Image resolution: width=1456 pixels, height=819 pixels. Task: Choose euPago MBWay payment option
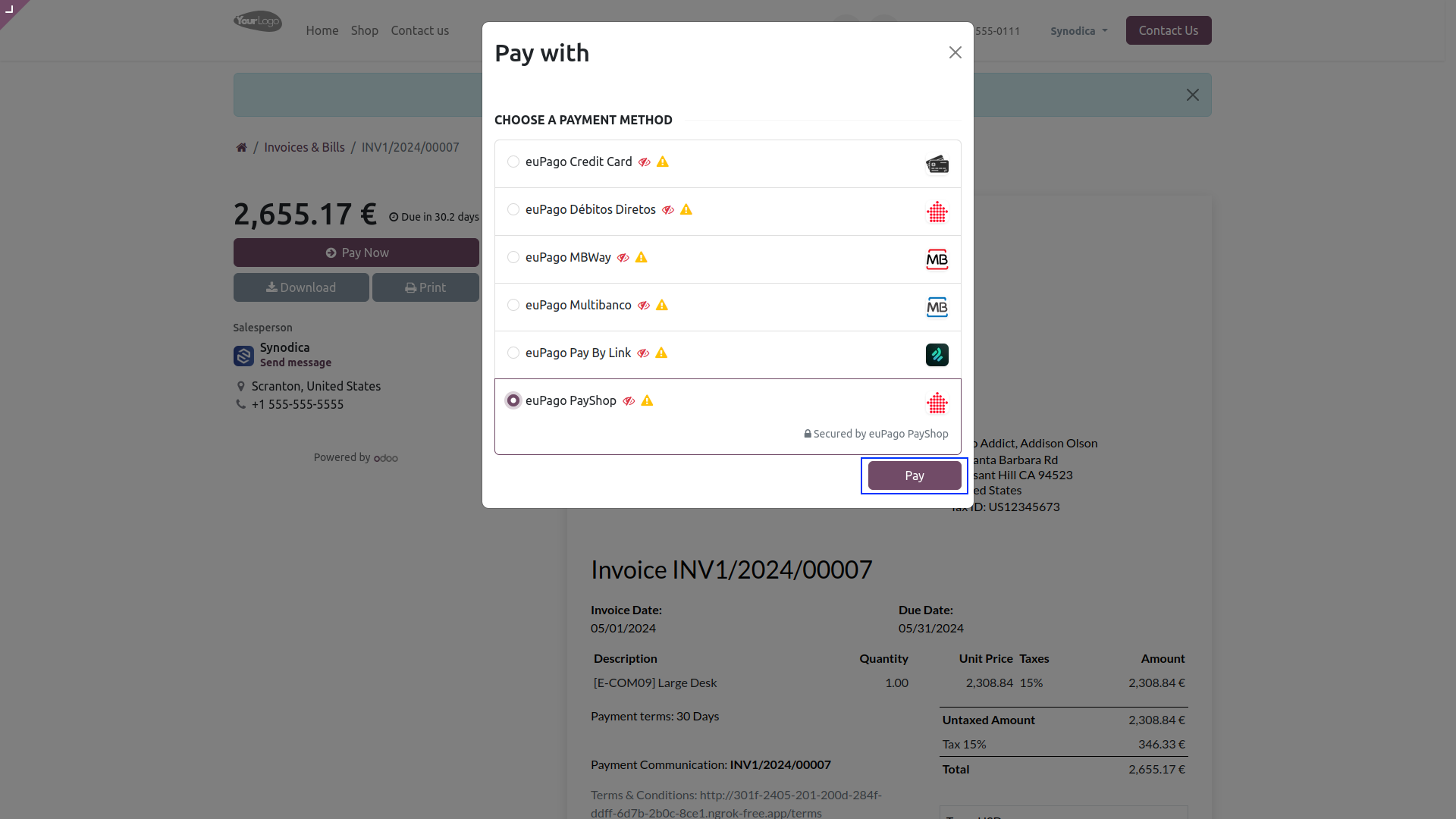pos(513,257)
